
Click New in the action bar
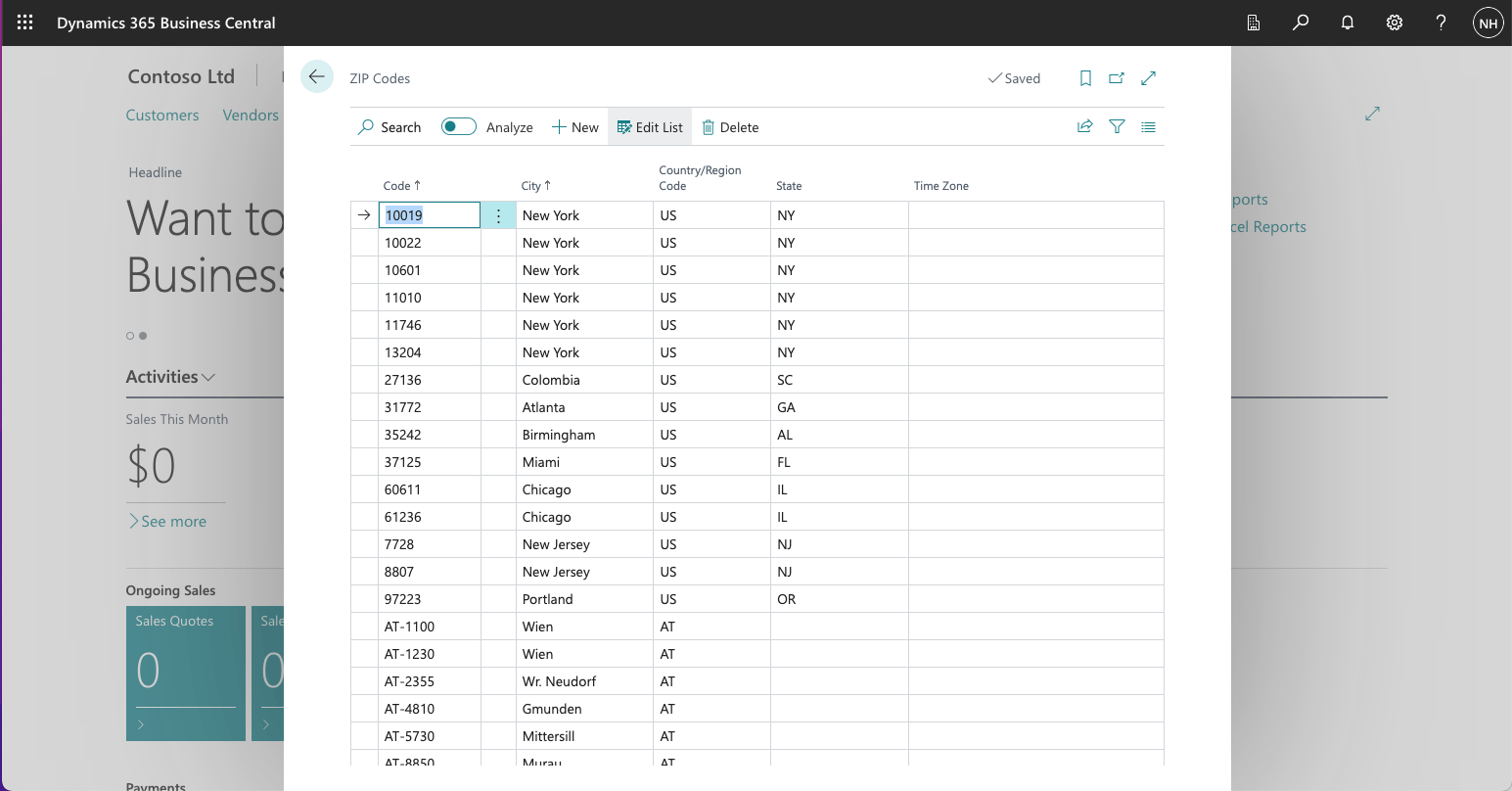tap(575, 127)
